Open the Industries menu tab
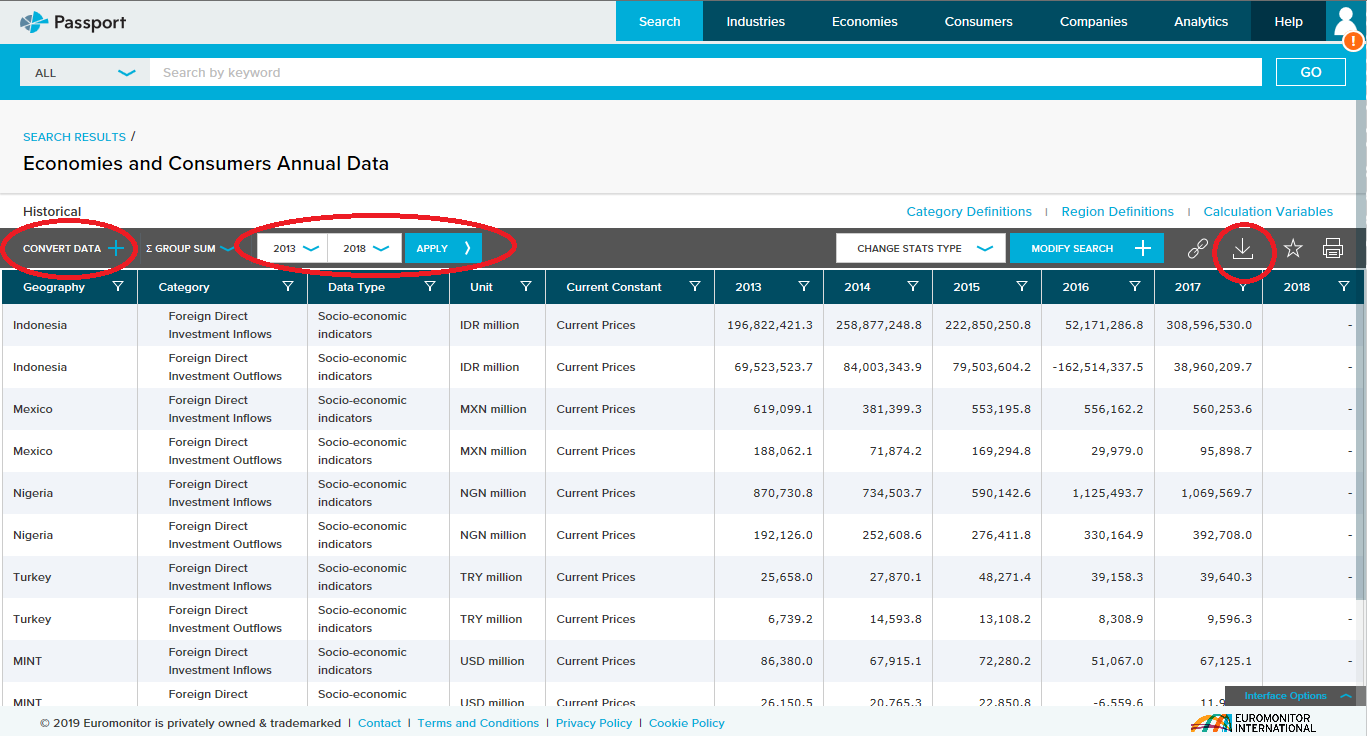This screenshot has height=736, width=1367. tap(755, 21)
